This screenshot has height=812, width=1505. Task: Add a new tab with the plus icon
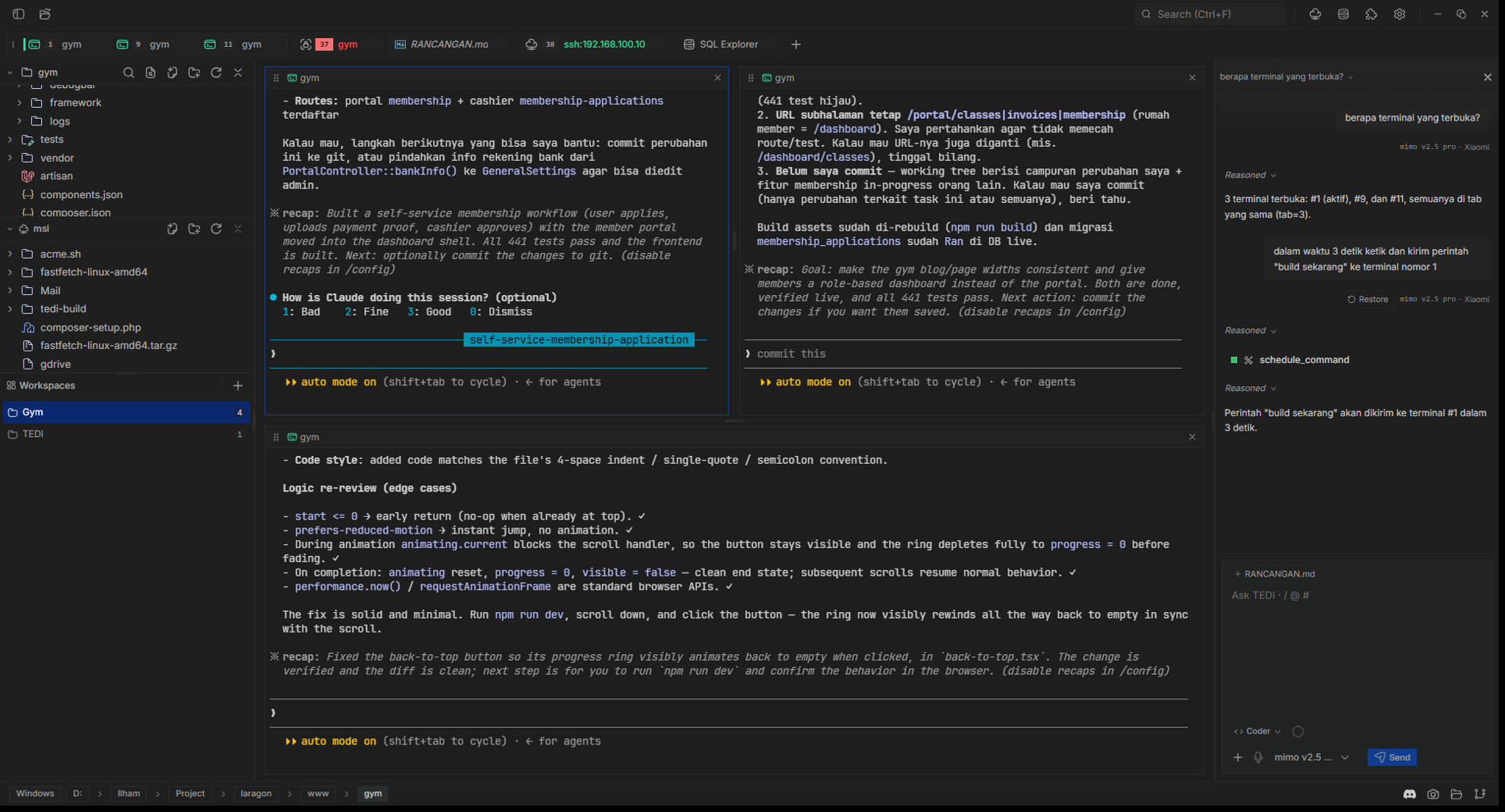coord(796,44)
